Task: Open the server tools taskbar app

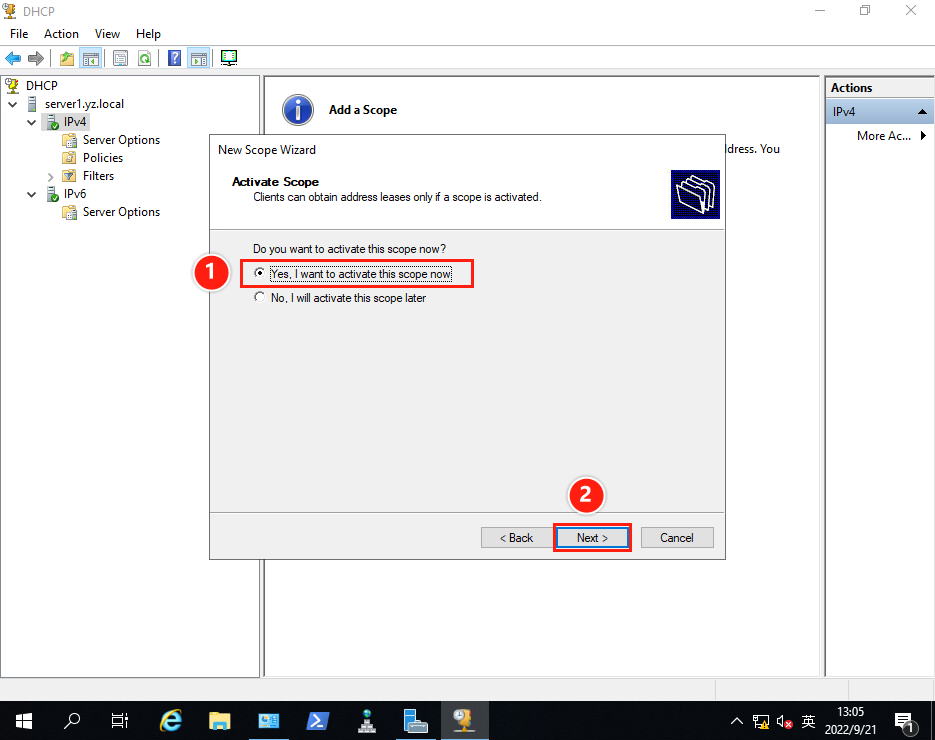Action: coord(416,721)
